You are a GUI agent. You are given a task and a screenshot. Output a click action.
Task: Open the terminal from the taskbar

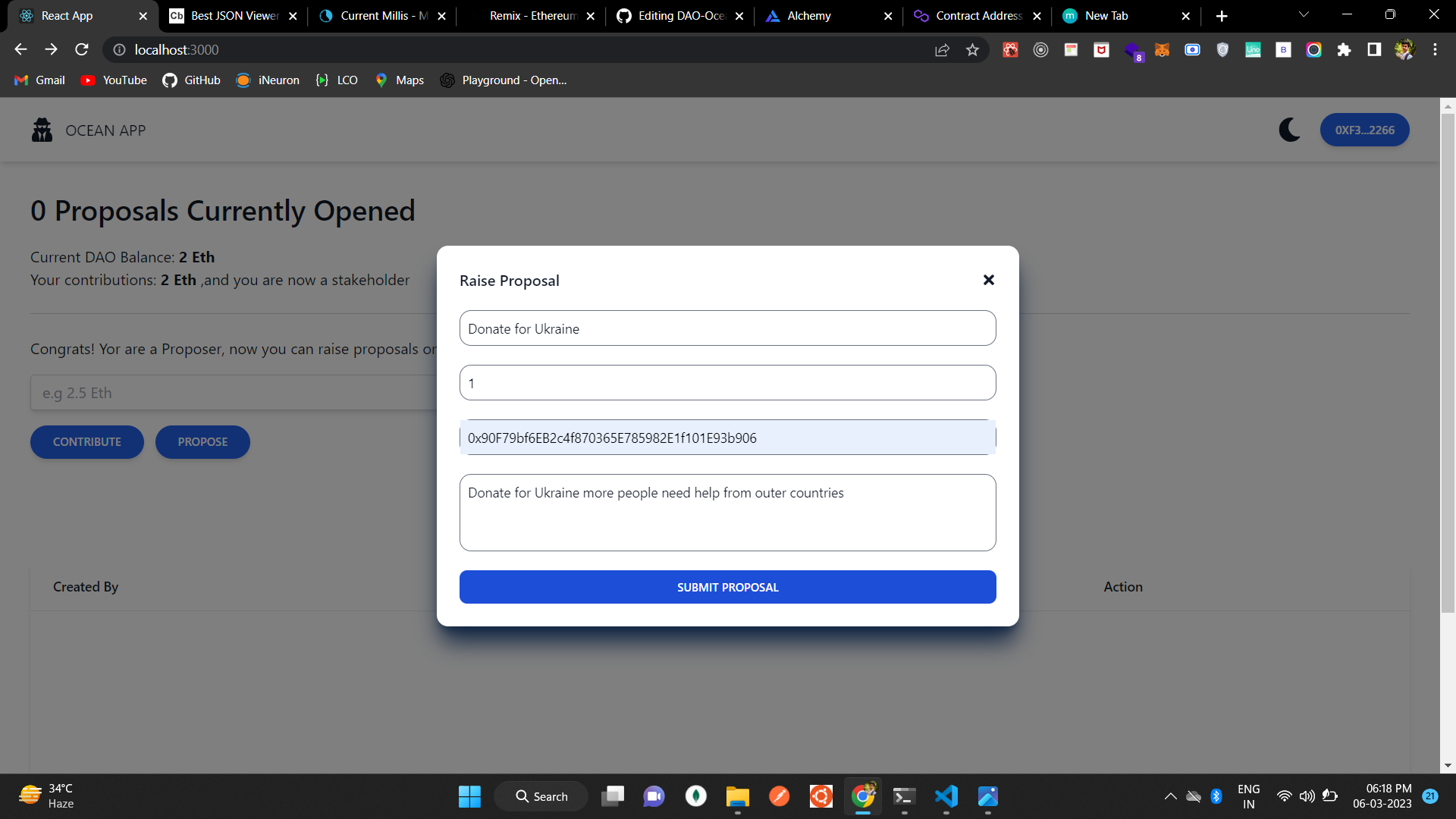tap(904, 796)
